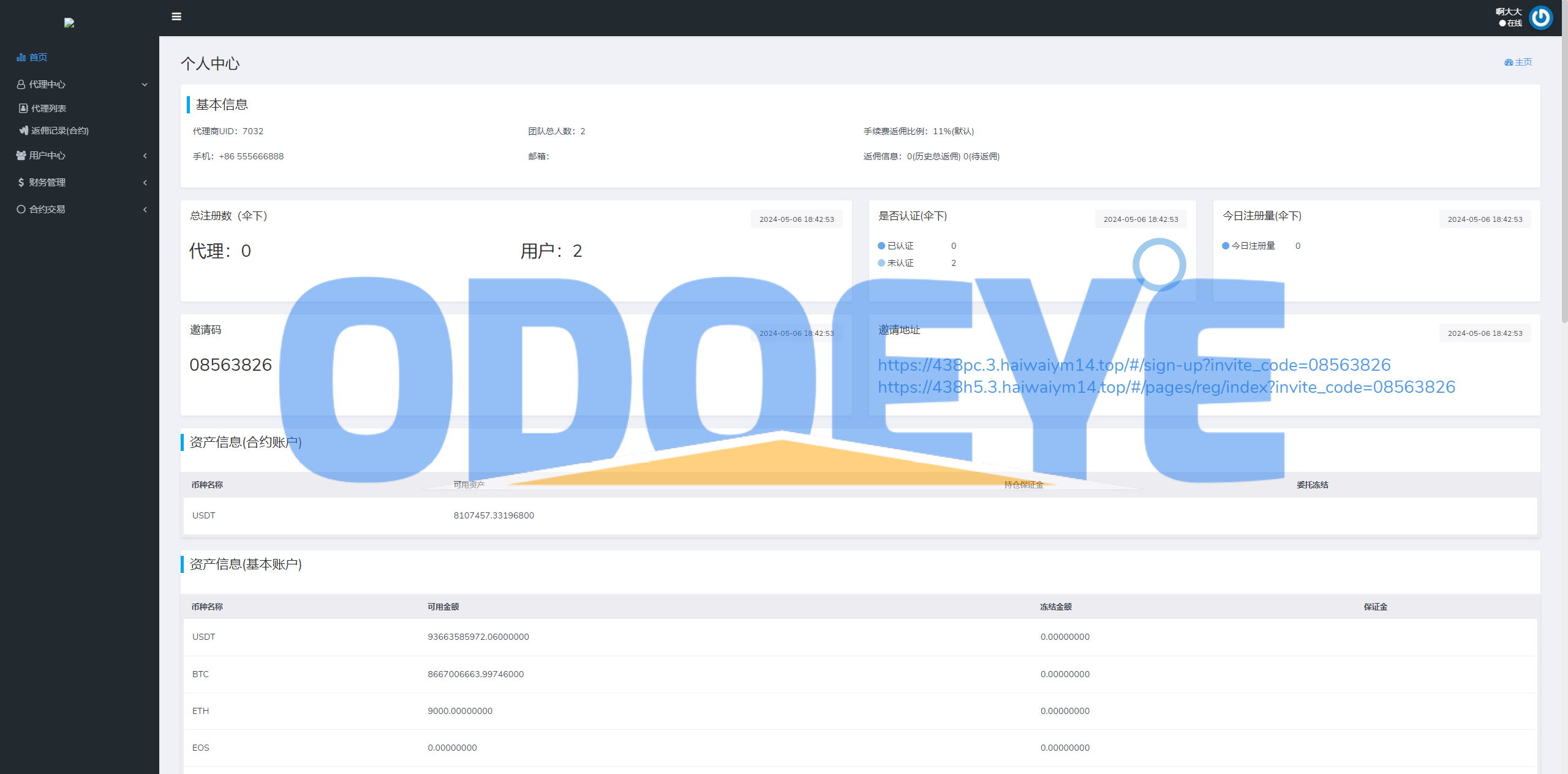Click the 代理中心 user icon

click(x=21, y=85)
